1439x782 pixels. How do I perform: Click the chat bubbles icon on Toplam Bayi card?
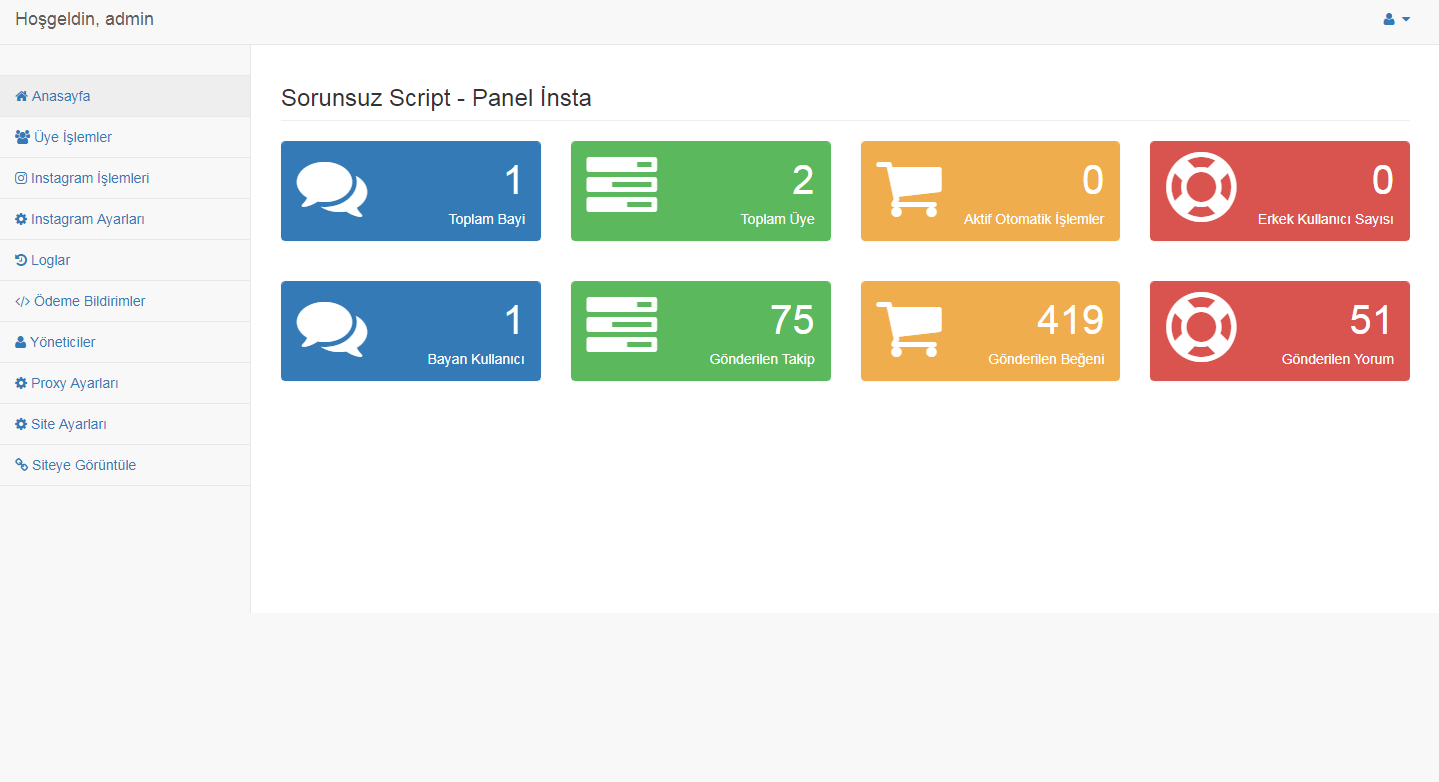(332, 190)
